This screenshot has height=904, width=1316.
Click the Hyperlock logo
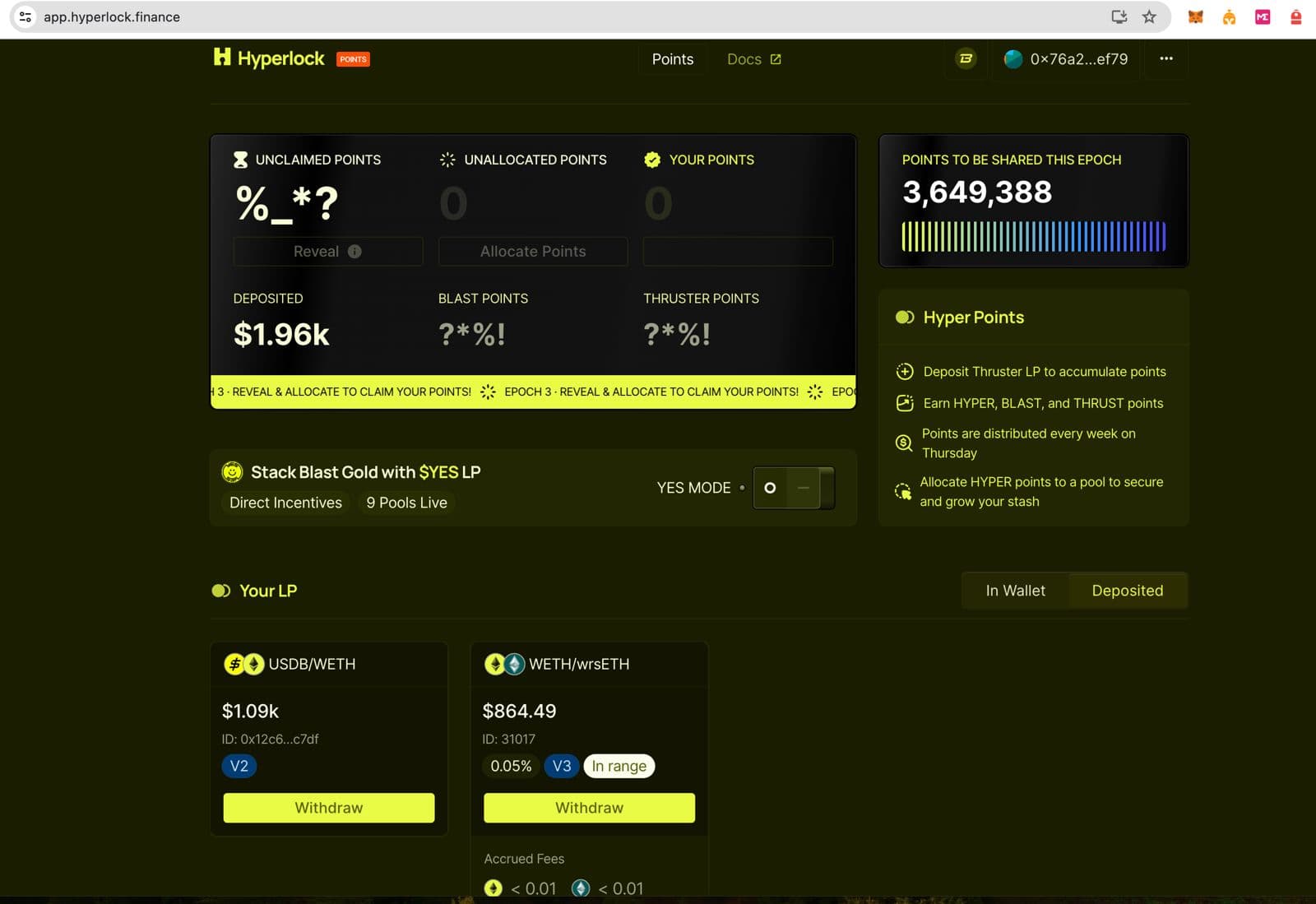269,58
